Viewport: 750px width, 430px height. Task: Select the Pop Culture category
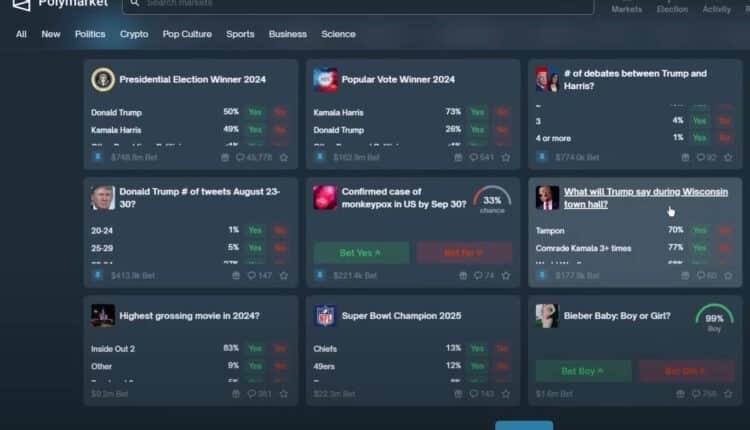(187, 34)
